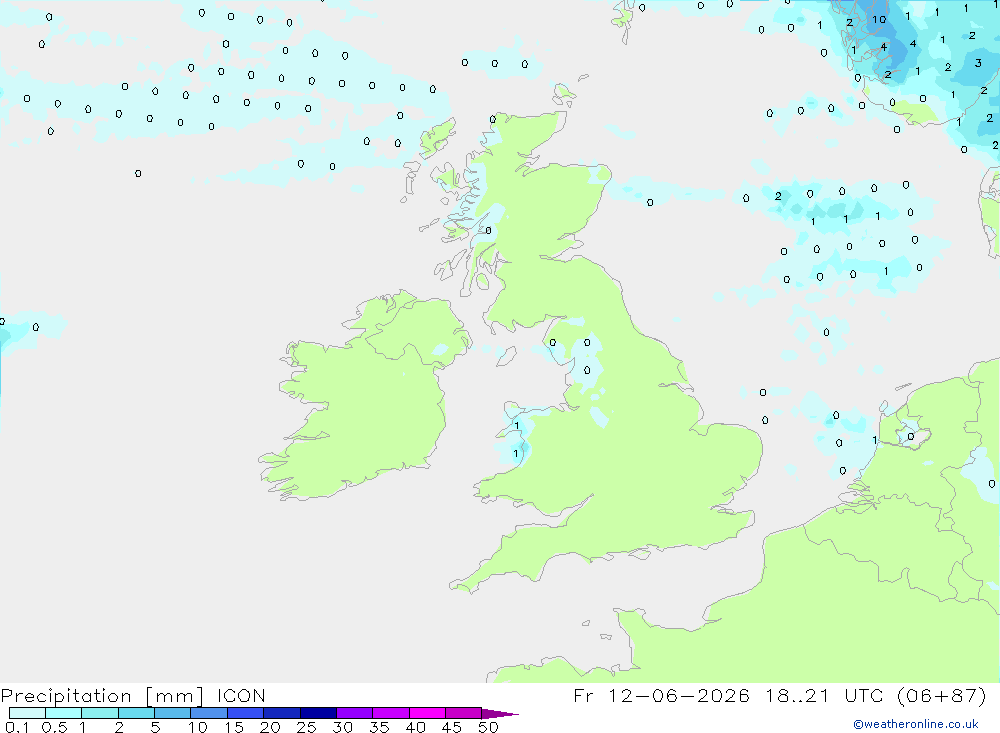Viewport: 1000px width, 733px height.
Task: Click the '40' legend scale label
Action: [x=415, y=727]
